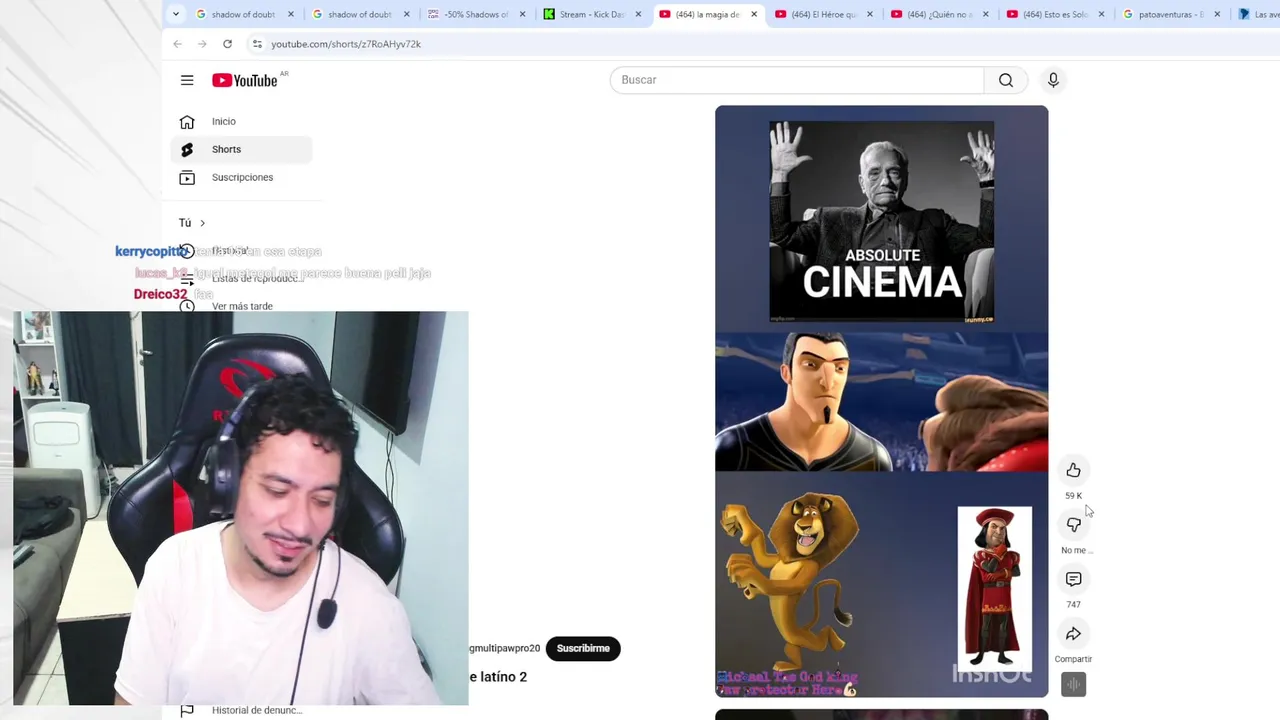Switch to ¿Quién no tab
The image size is (1280, 720).
941,14
